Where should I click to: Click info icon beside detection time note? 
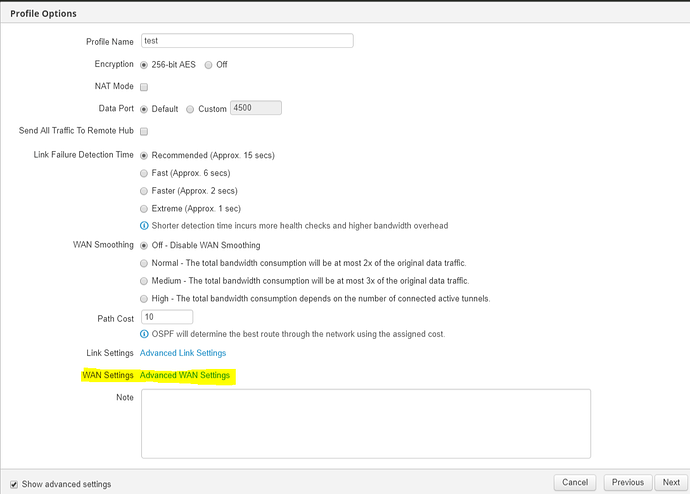(x=145, y=226)
